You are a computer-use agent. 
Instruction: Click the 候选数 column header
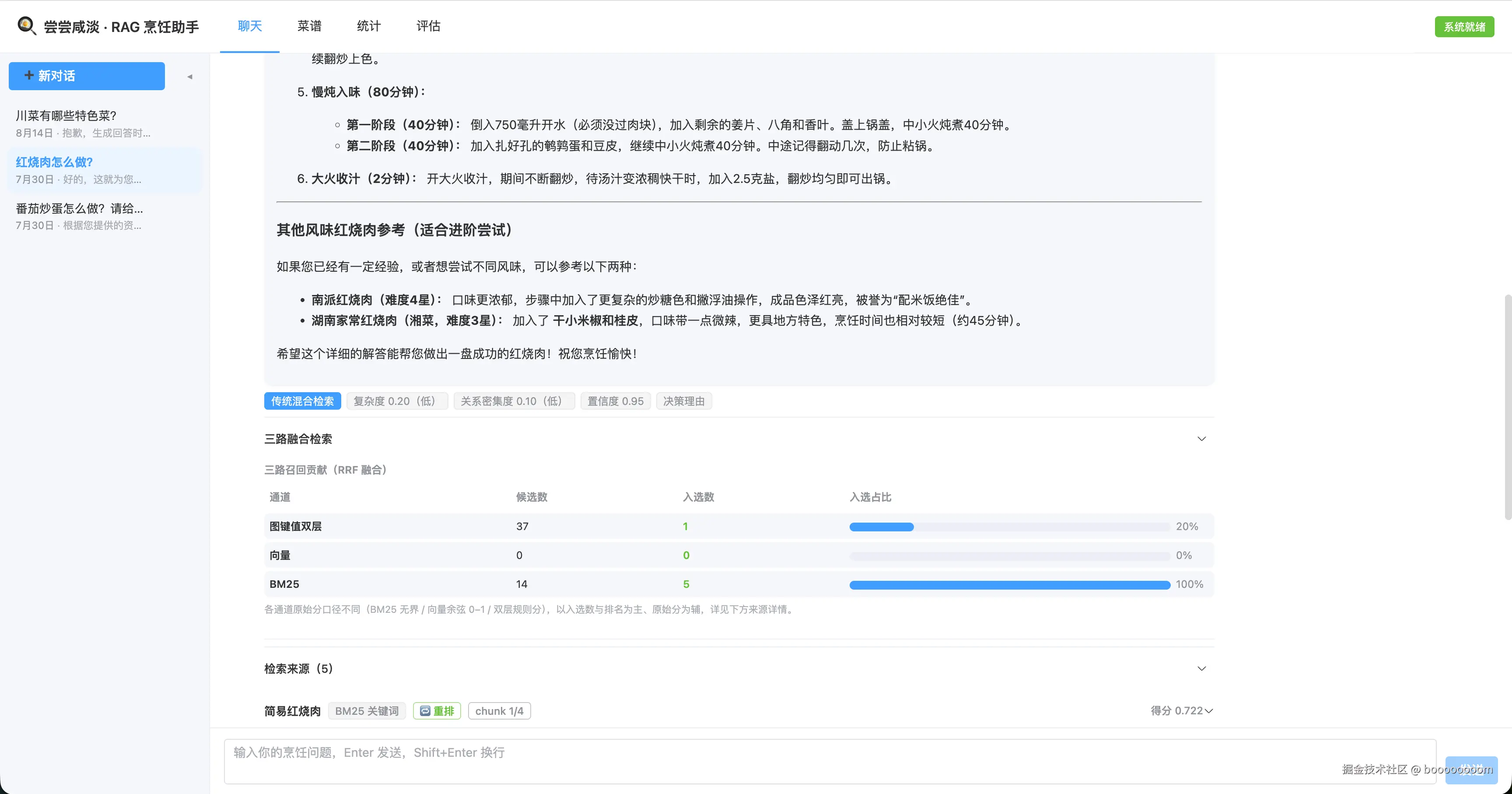[x=531, y=497]
